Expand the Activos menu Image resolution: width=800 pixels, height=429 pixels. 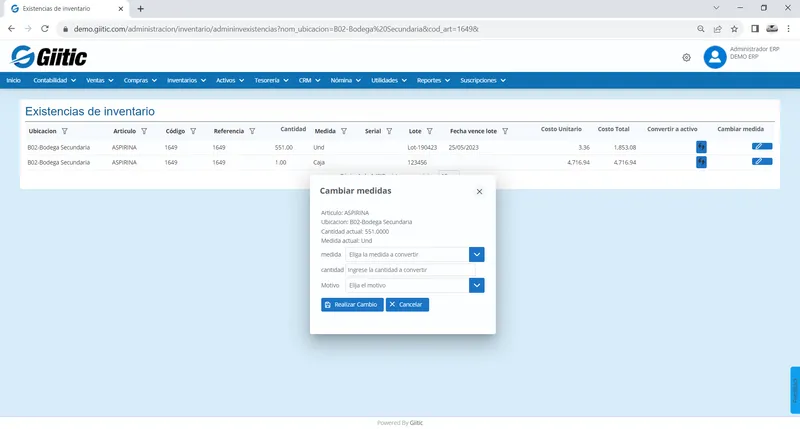pos(230,81)
